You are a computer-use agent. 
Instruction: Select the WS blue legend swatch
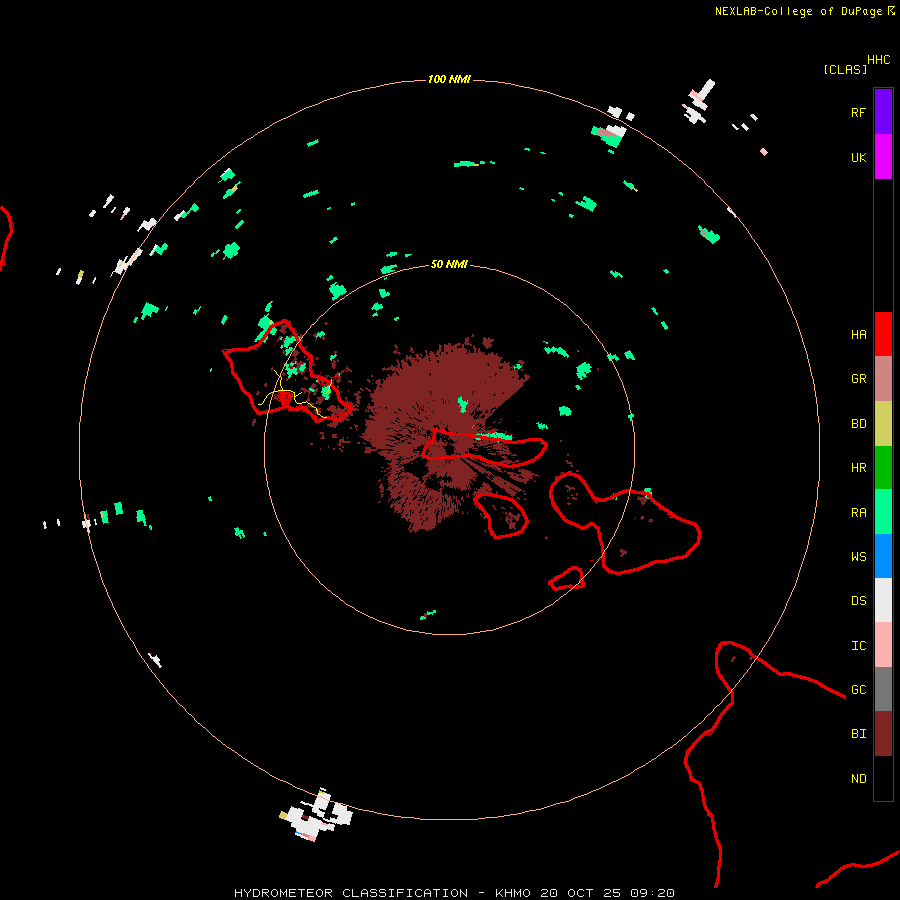tap(883, 556)
